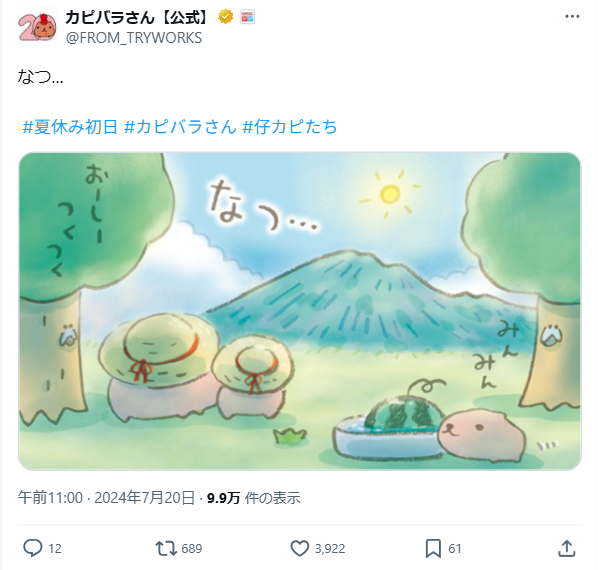Click the 689 repost count
Image resolution: width=598 pixels, height=570 pixels.
(191, 549)
